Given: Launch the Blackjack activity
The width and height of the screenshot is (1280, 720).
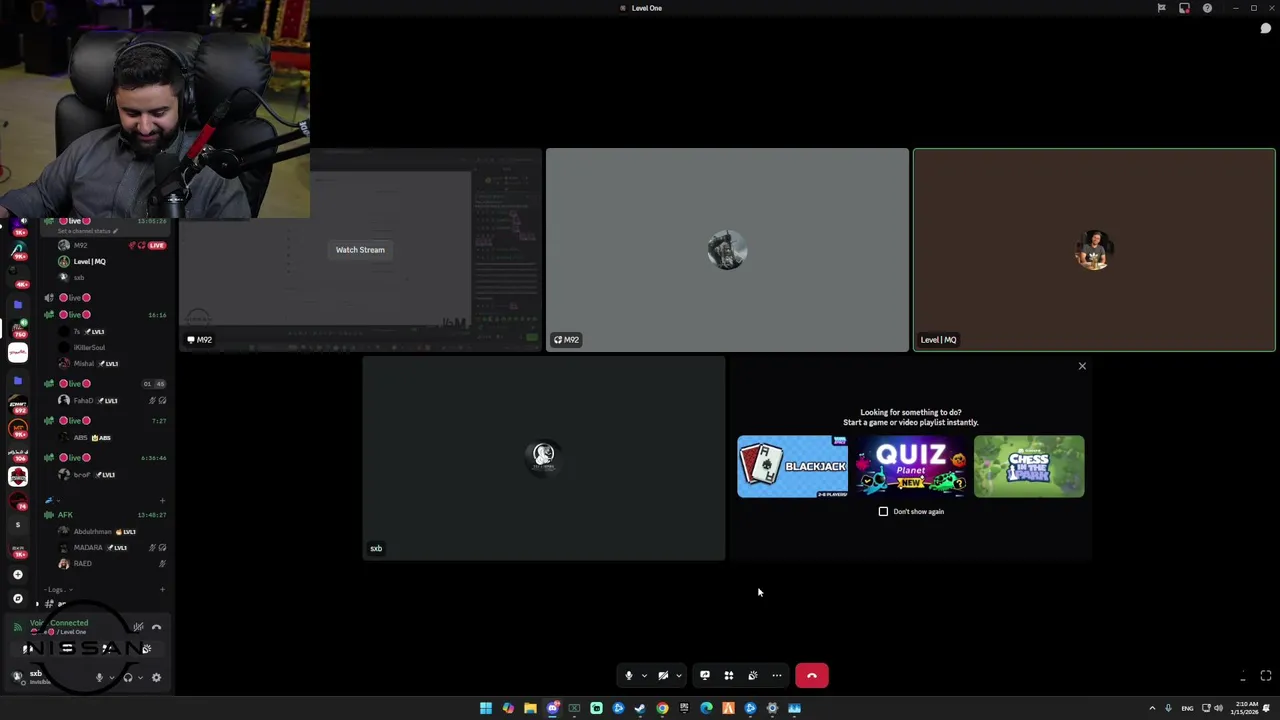Looking at the screenshot, I should pyautogui.click(x=792, y=466).
